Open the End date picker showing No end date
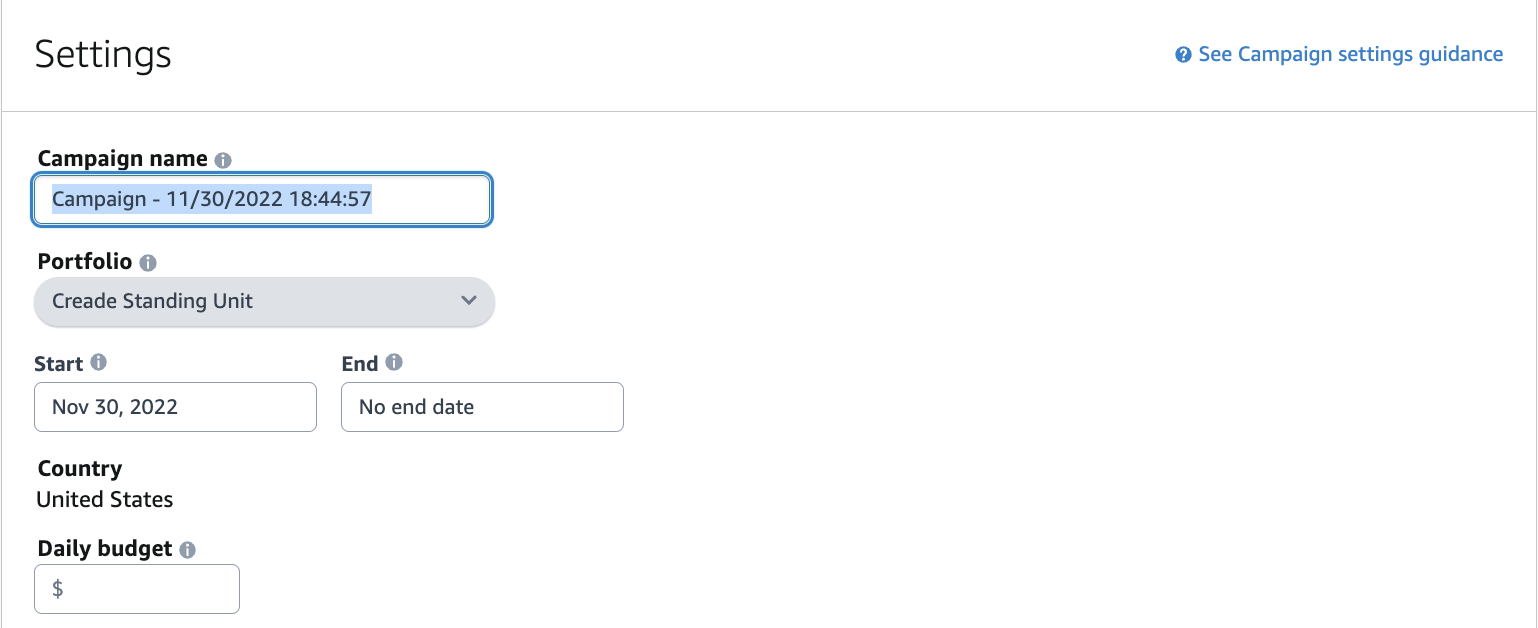1538x628 pixels. (482, 407)
